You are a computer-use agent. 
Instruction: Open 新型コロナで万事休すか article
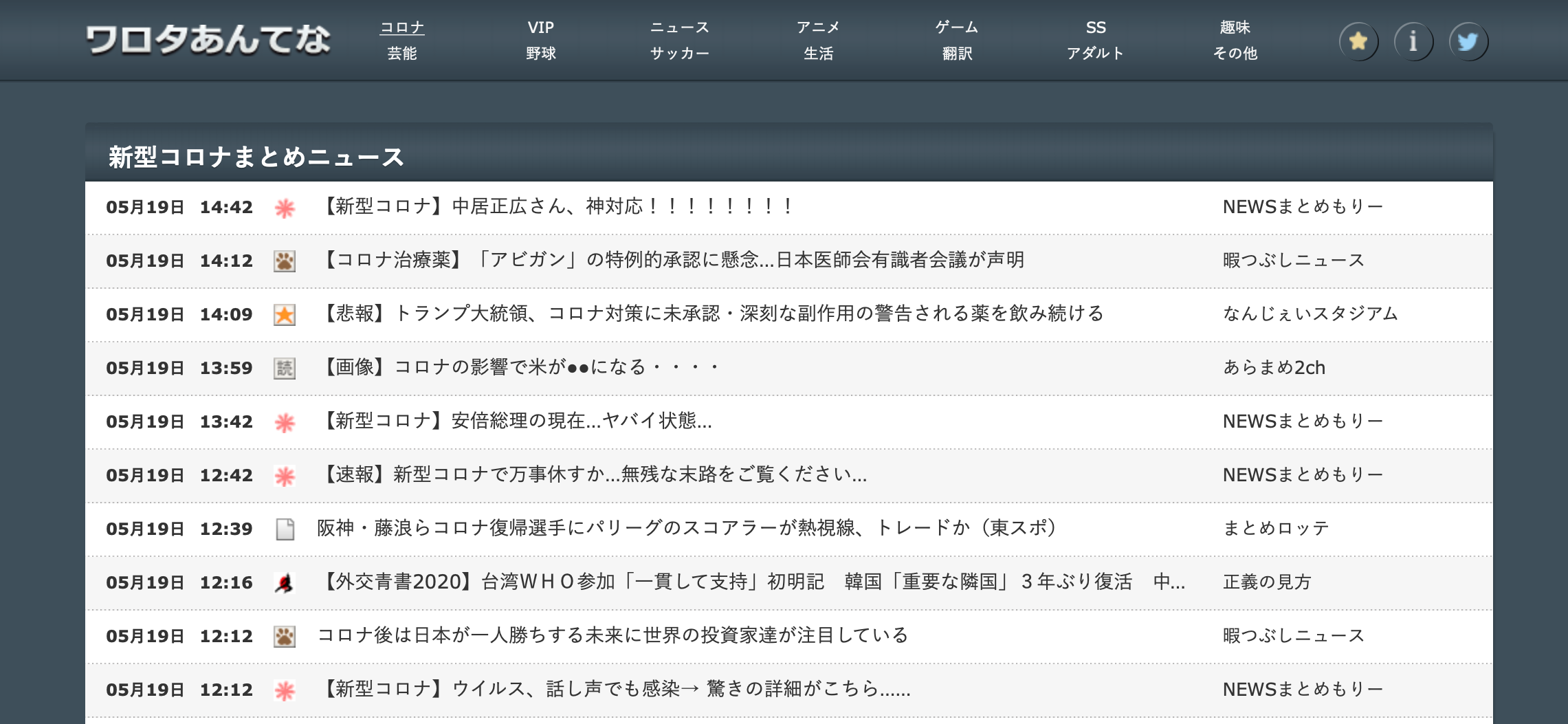tap(592, 474)
